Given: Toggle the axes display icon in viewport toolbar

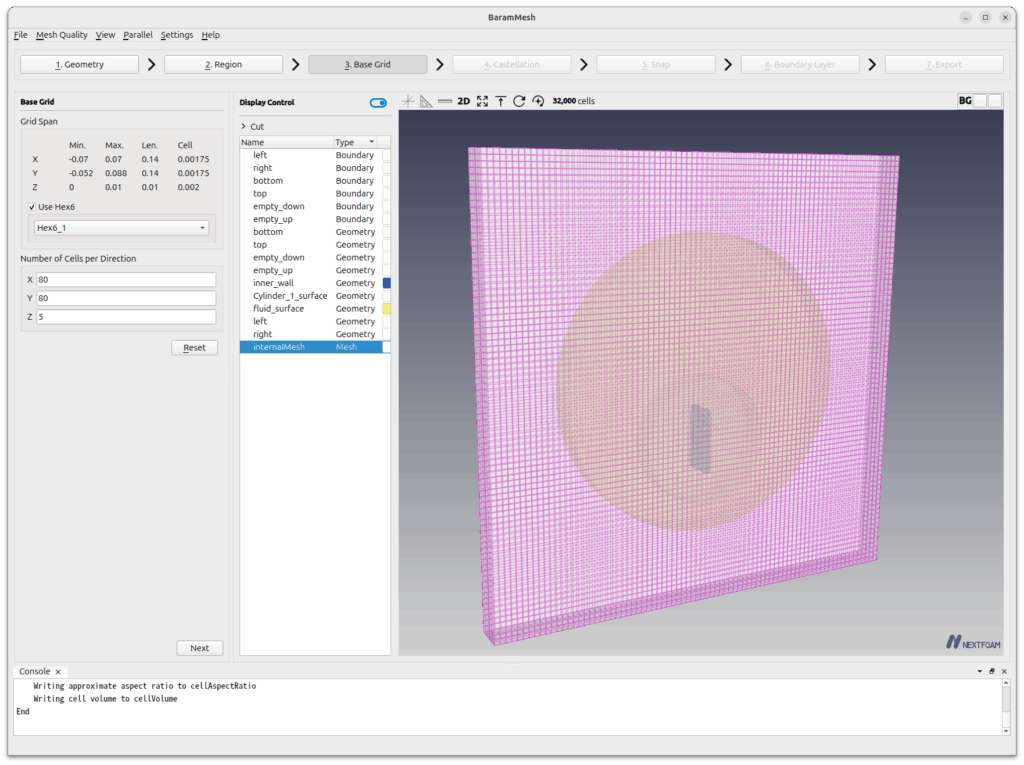Looking at the screenshot, I should click(408, 101).
